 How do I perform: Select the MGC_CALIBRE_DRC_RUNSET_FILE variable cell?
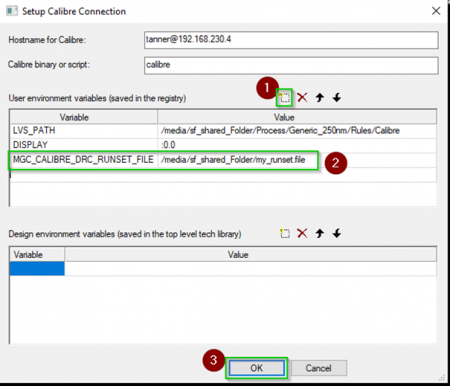point(84,160)
